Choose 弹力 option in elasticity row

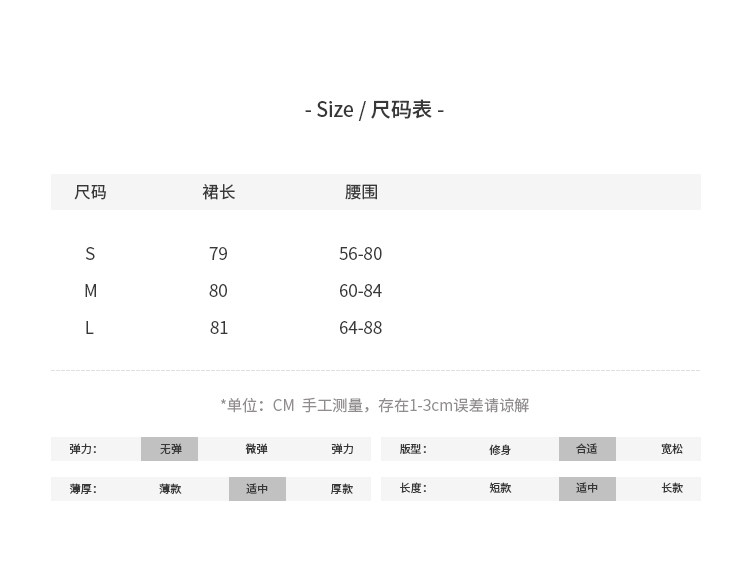[x=342, y=450]
